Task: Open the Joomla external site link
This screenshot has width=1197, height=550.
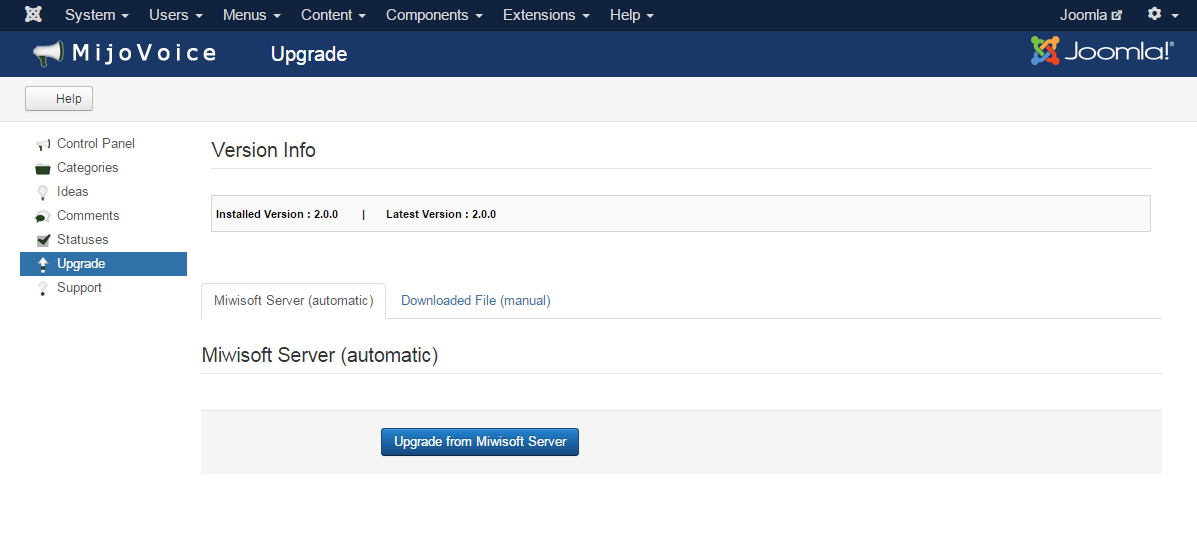Action: coord(1090,15)
